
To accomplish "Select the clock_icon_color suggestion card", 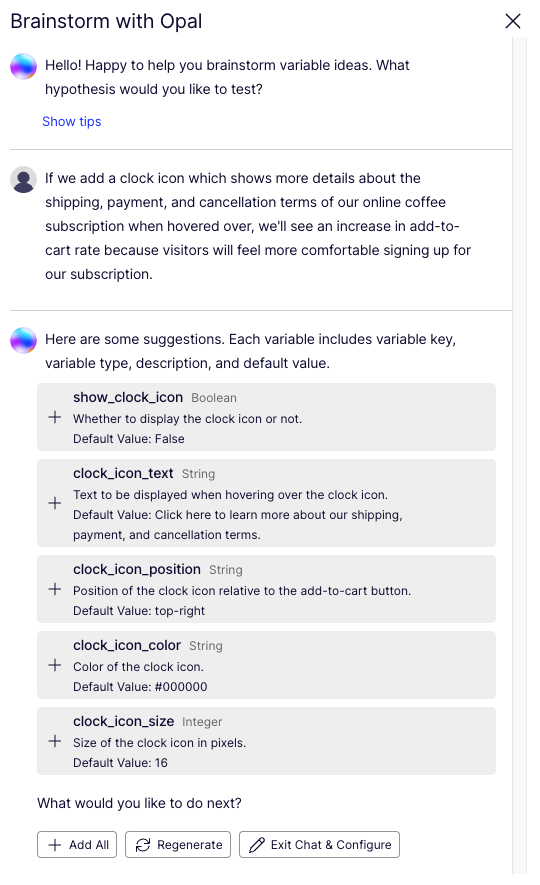I will pos(266,665).
